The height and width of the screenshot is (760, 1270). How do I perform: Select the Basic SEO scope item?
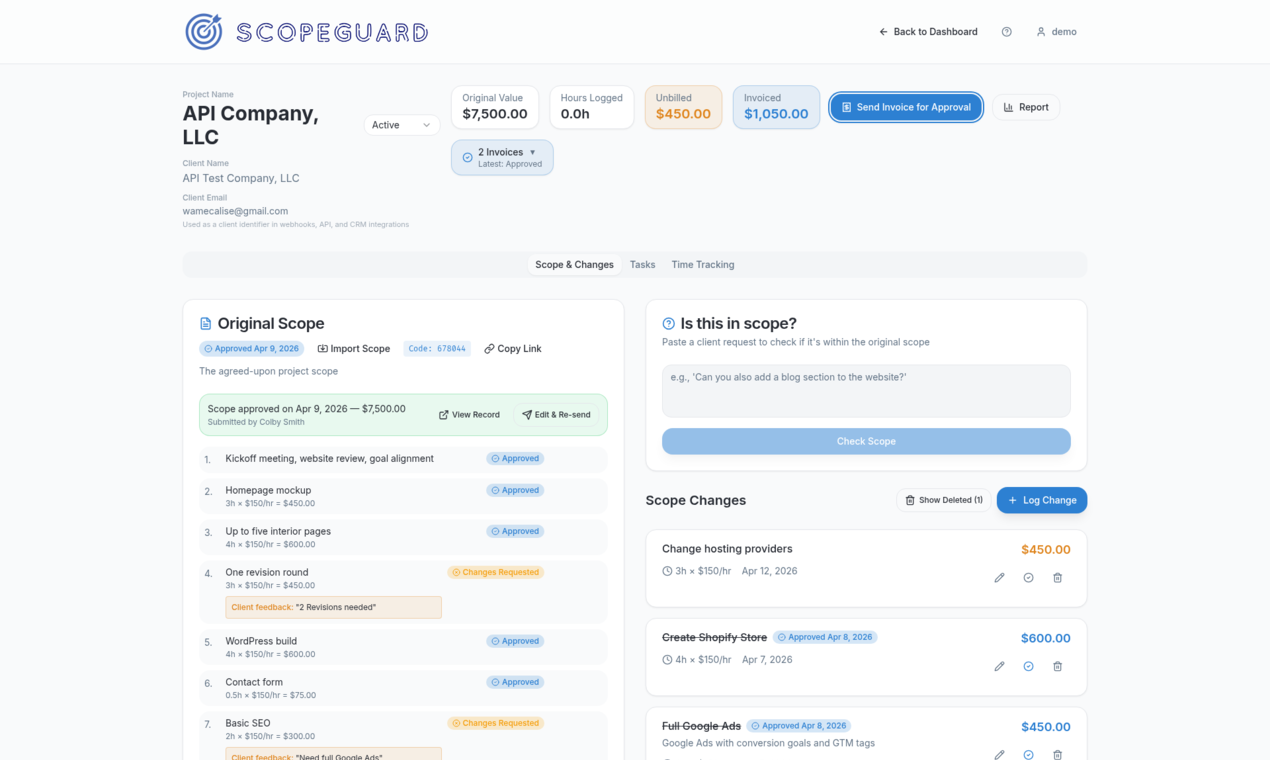[x=403, y=736]
